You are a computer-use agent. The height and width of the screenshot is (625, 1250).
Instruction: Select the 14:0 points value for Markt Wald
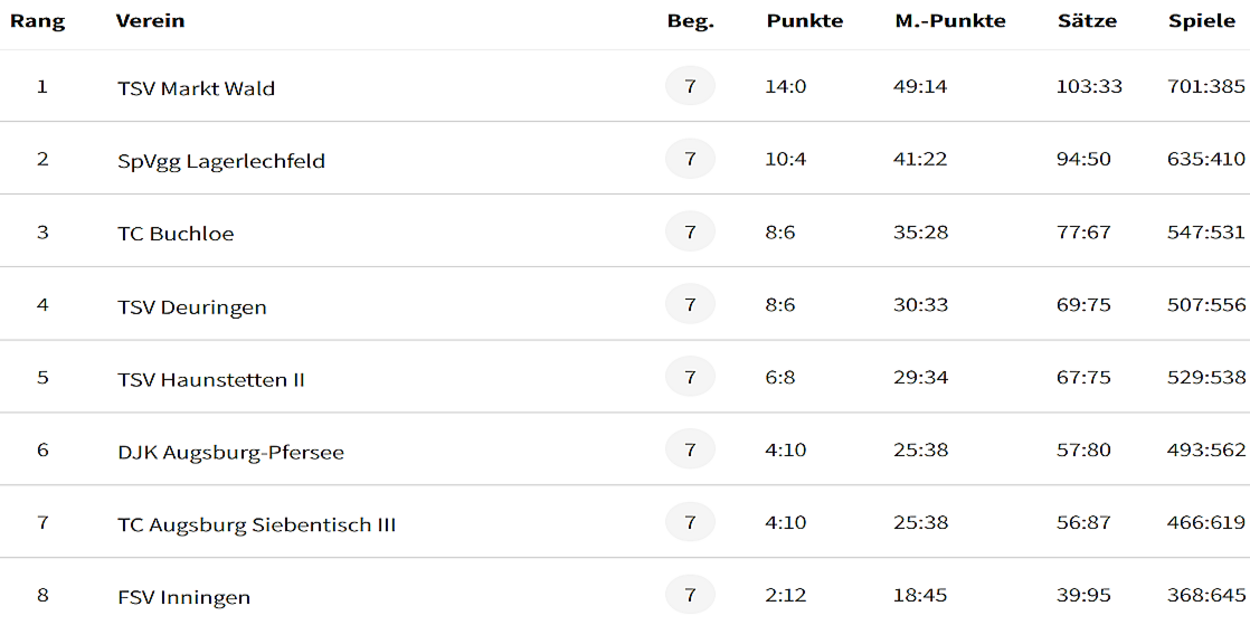click(x=786, y=87)
